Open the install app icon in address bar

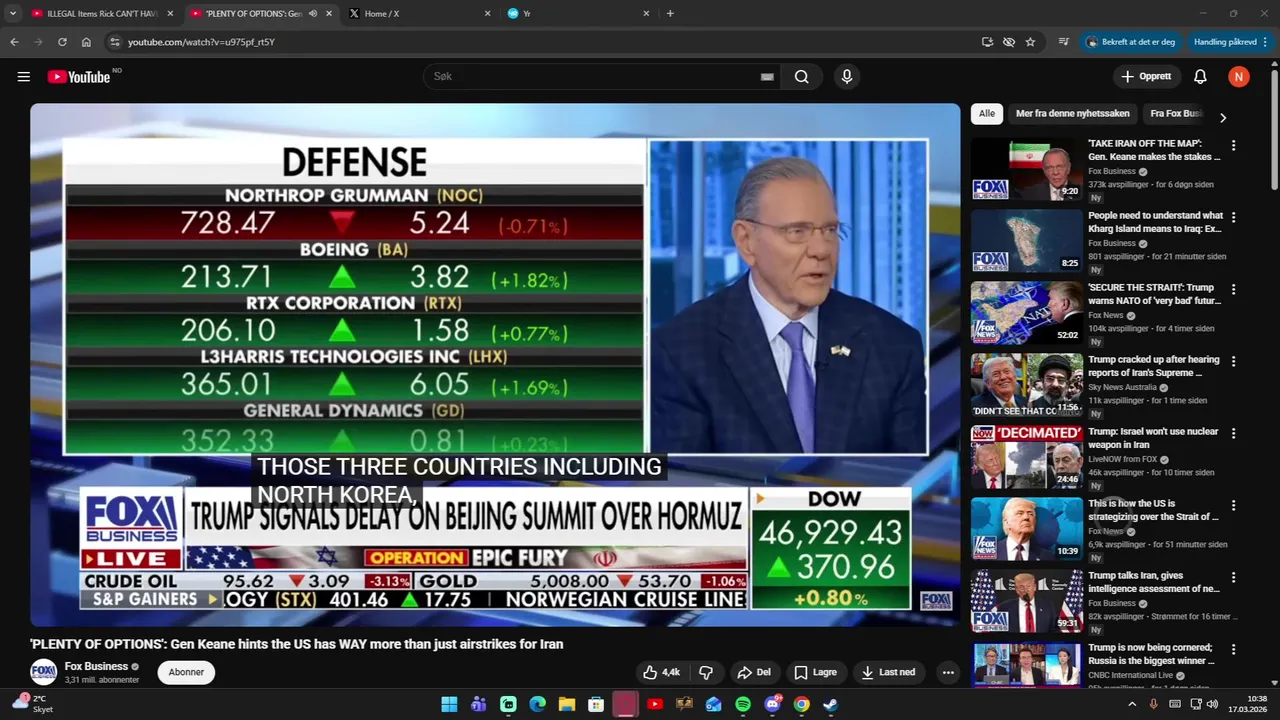[987, 42]
